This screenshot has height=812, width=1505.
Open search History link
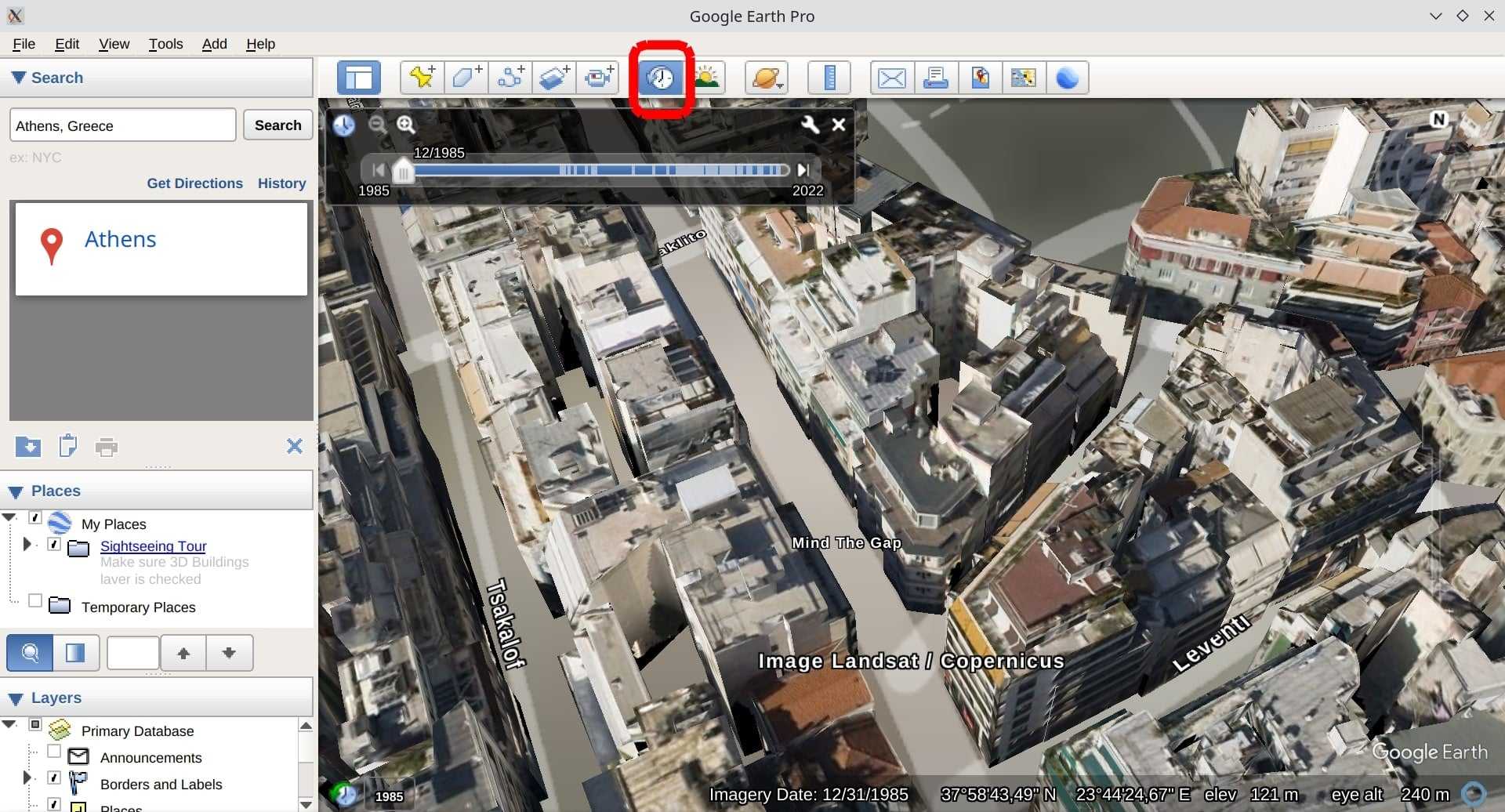click(x=282, y=183)
